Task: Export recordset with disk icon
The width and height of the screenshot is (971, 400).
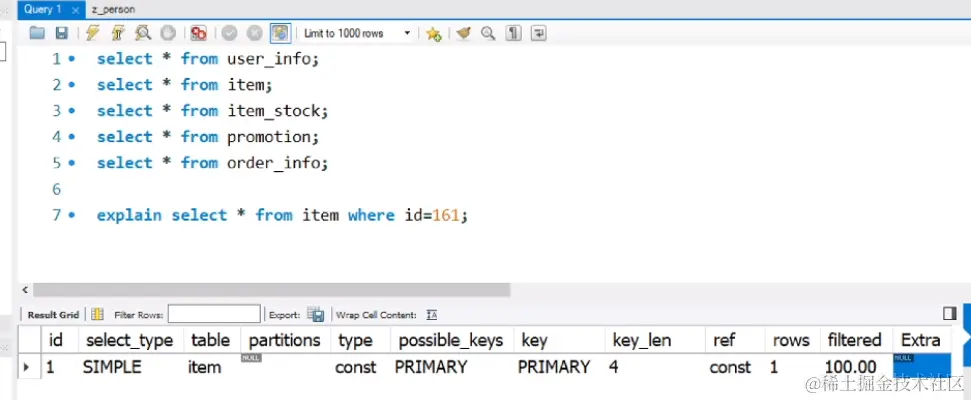Action: point(315,315)
